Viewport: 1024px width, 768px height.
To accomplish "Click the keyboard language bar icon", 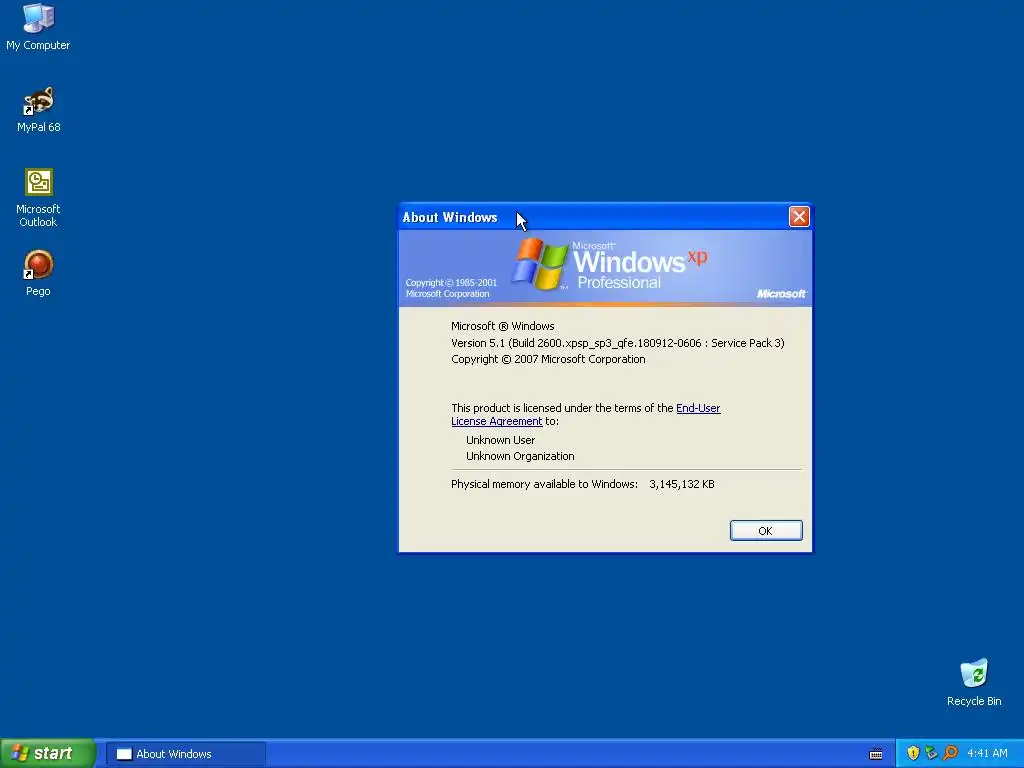I will (x=876, y=754).
